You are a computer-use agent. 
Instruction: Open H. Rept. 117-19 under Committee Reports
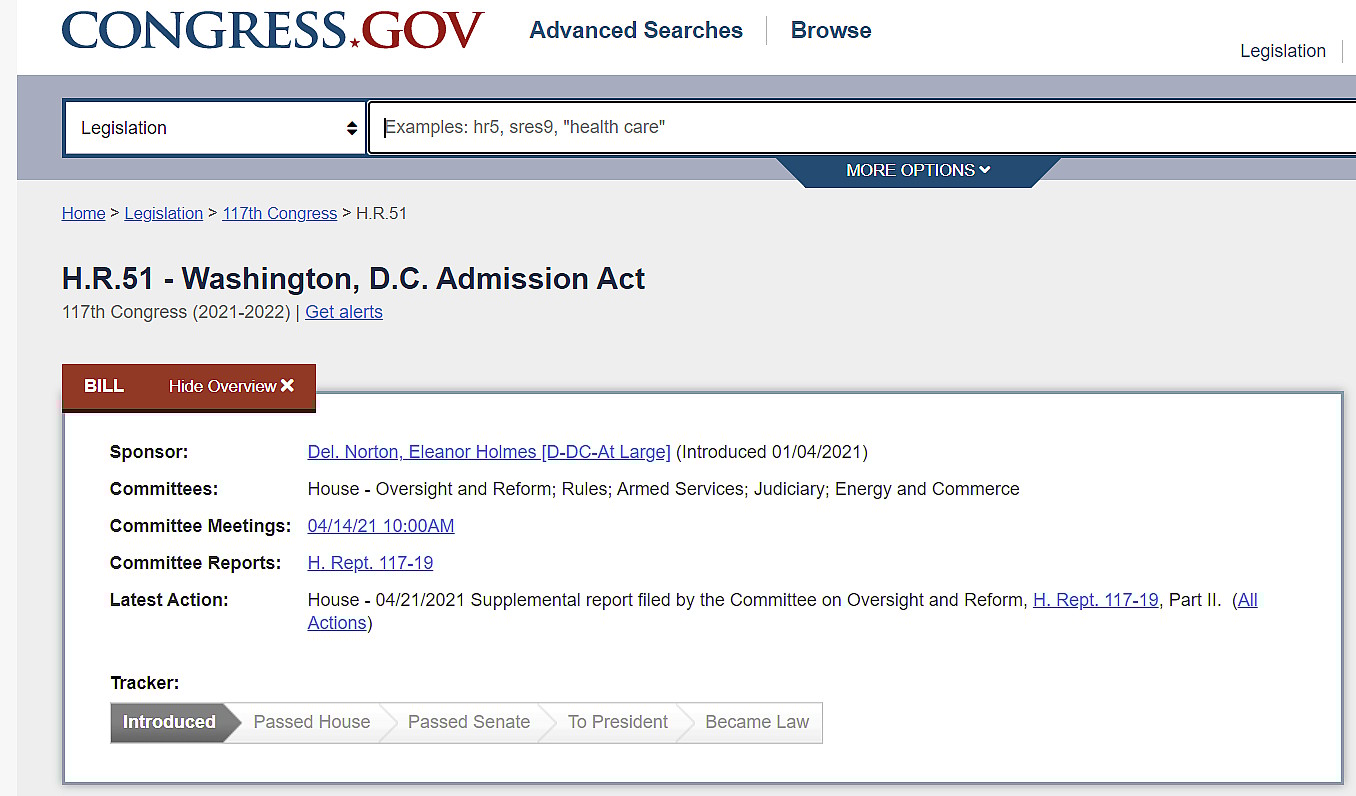(x=370, y=563)
